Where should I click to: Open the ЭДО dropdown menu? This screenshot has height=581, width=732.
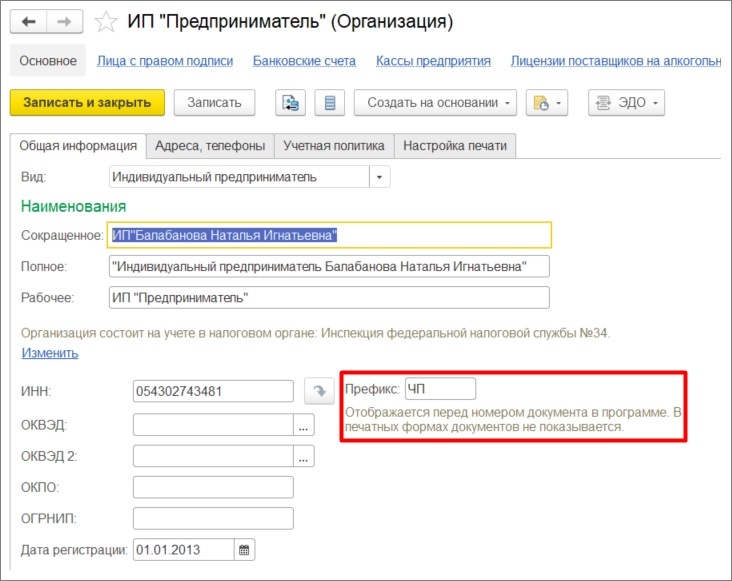(x=626, y=103)
